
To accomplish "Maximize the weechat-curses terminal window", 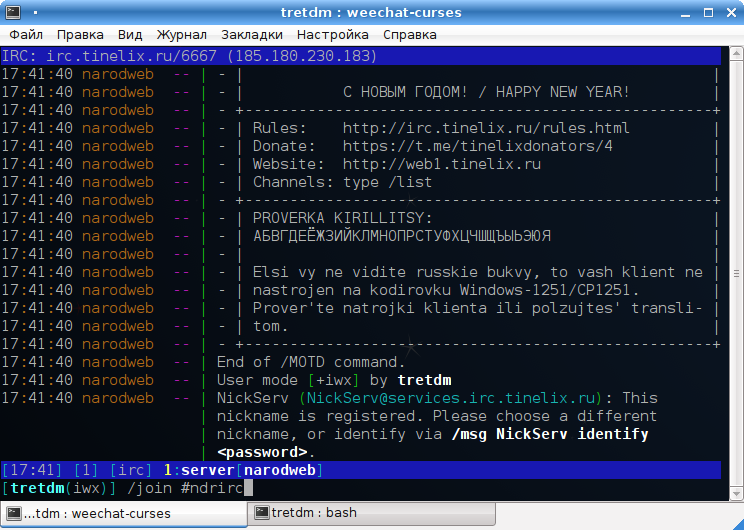I will (709, 11).
